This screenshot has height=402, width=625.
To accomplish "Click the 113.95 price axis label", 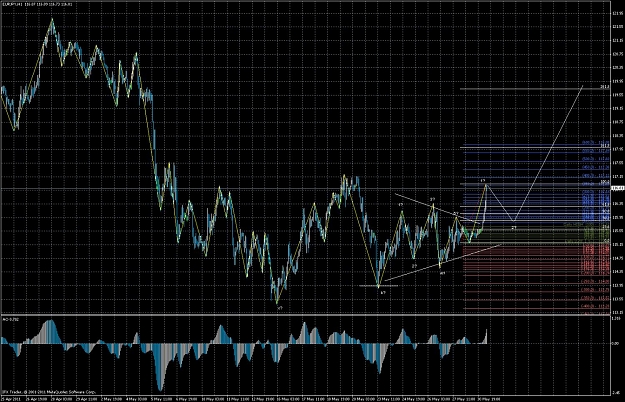I will pyautogui.click(x=617, y=285).
